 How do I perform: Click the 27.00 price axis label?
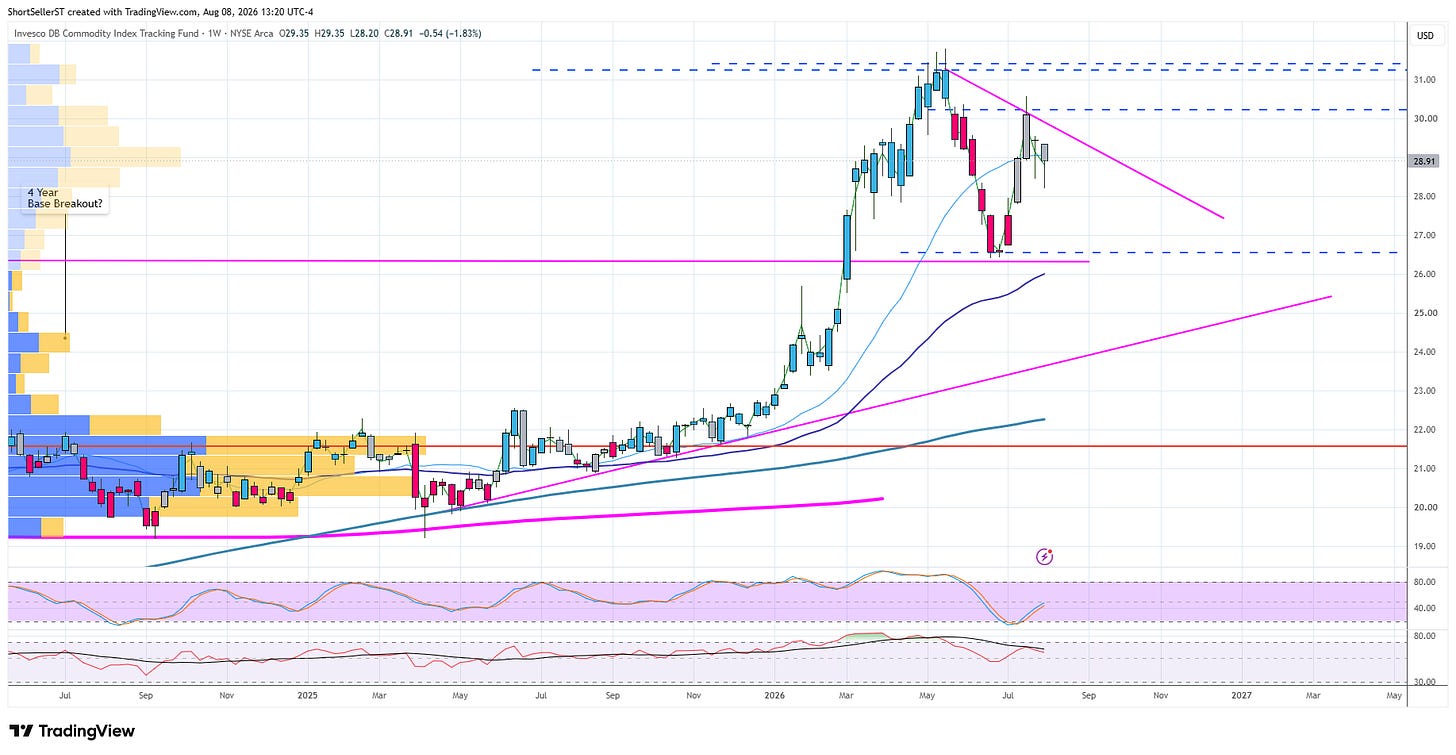(1424, 236)
